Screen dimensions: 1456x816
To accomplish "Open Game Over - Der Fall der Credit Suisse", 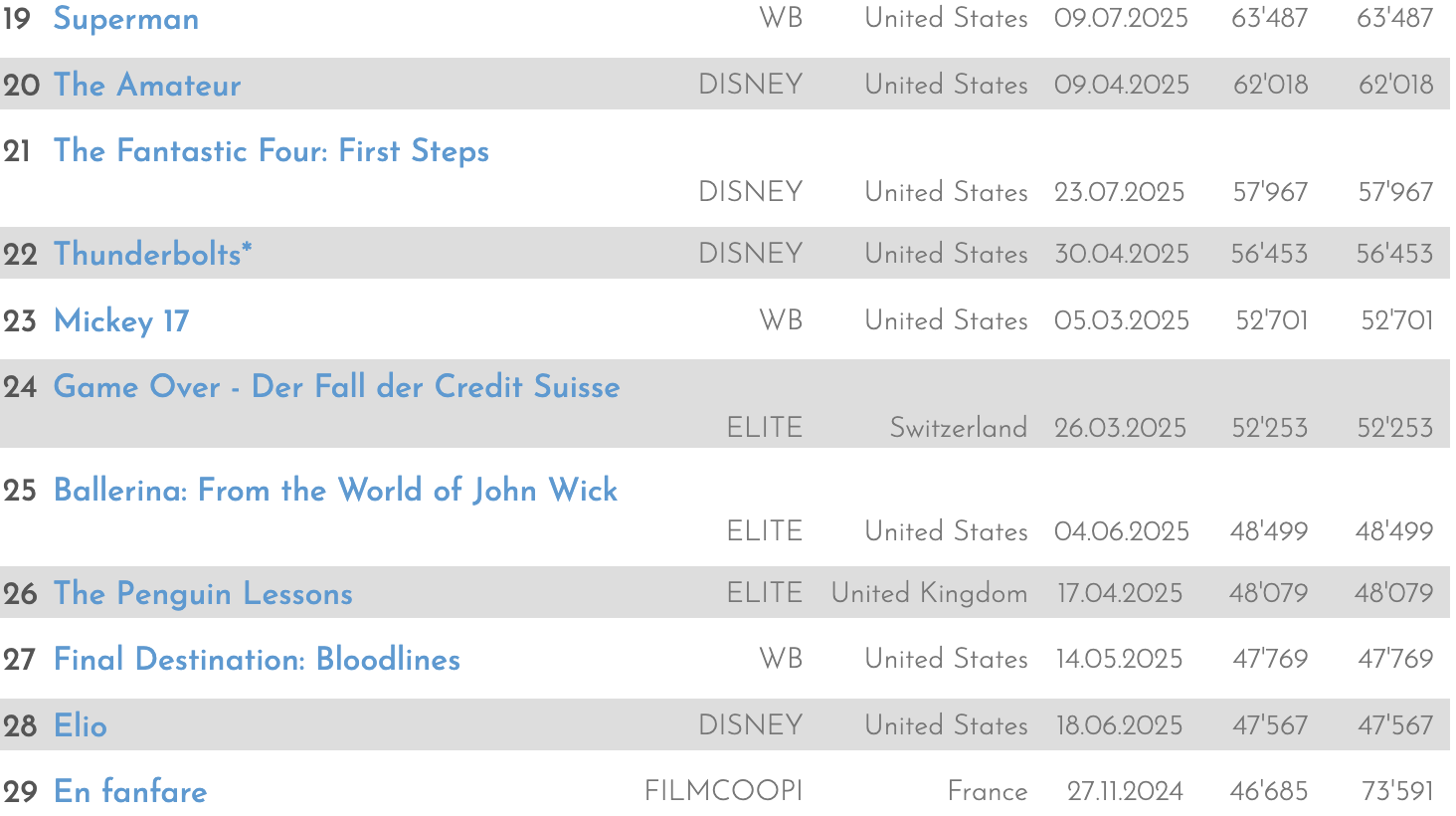I will click(337, 386).
